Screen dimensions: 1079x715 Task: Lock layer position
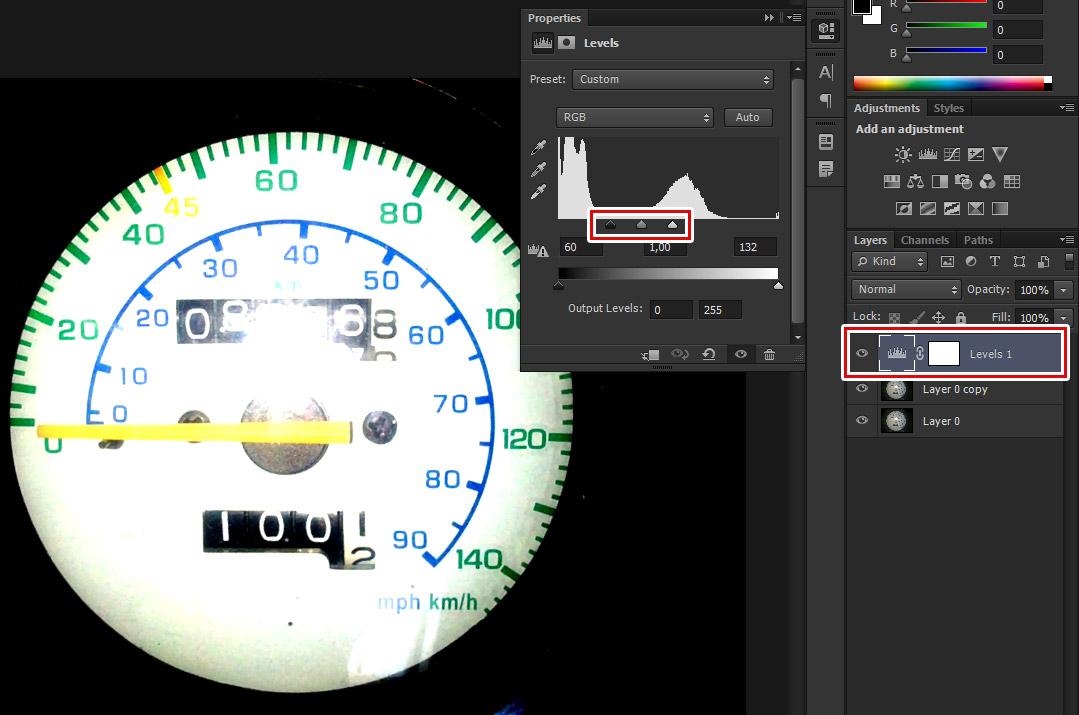pyautogui.click(x=938, y=317)
